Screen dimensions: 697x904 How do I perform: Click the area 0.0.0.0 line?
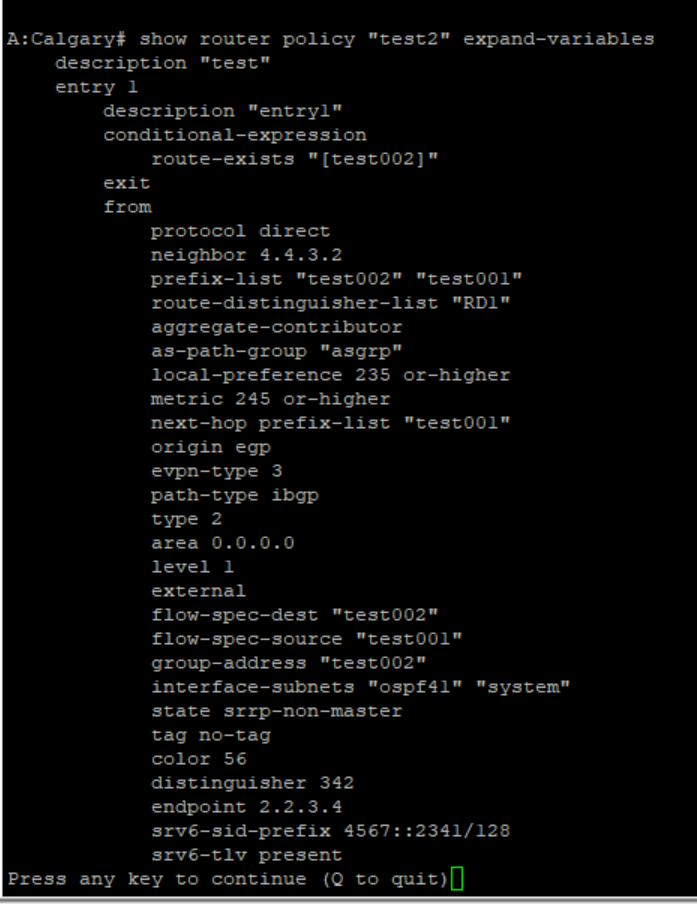click(x=223, y=543)
